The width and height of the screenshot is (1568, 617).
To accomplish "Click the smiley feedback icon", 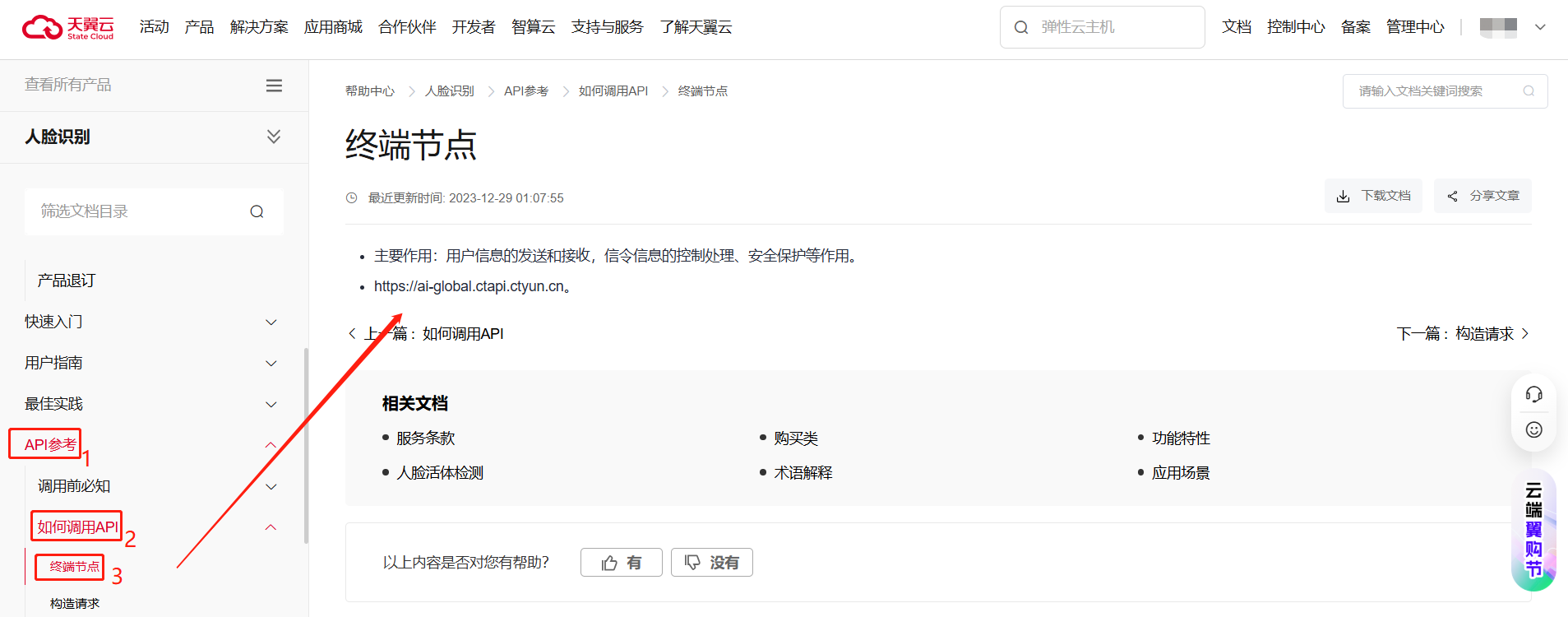I will tap(1533, 429).
